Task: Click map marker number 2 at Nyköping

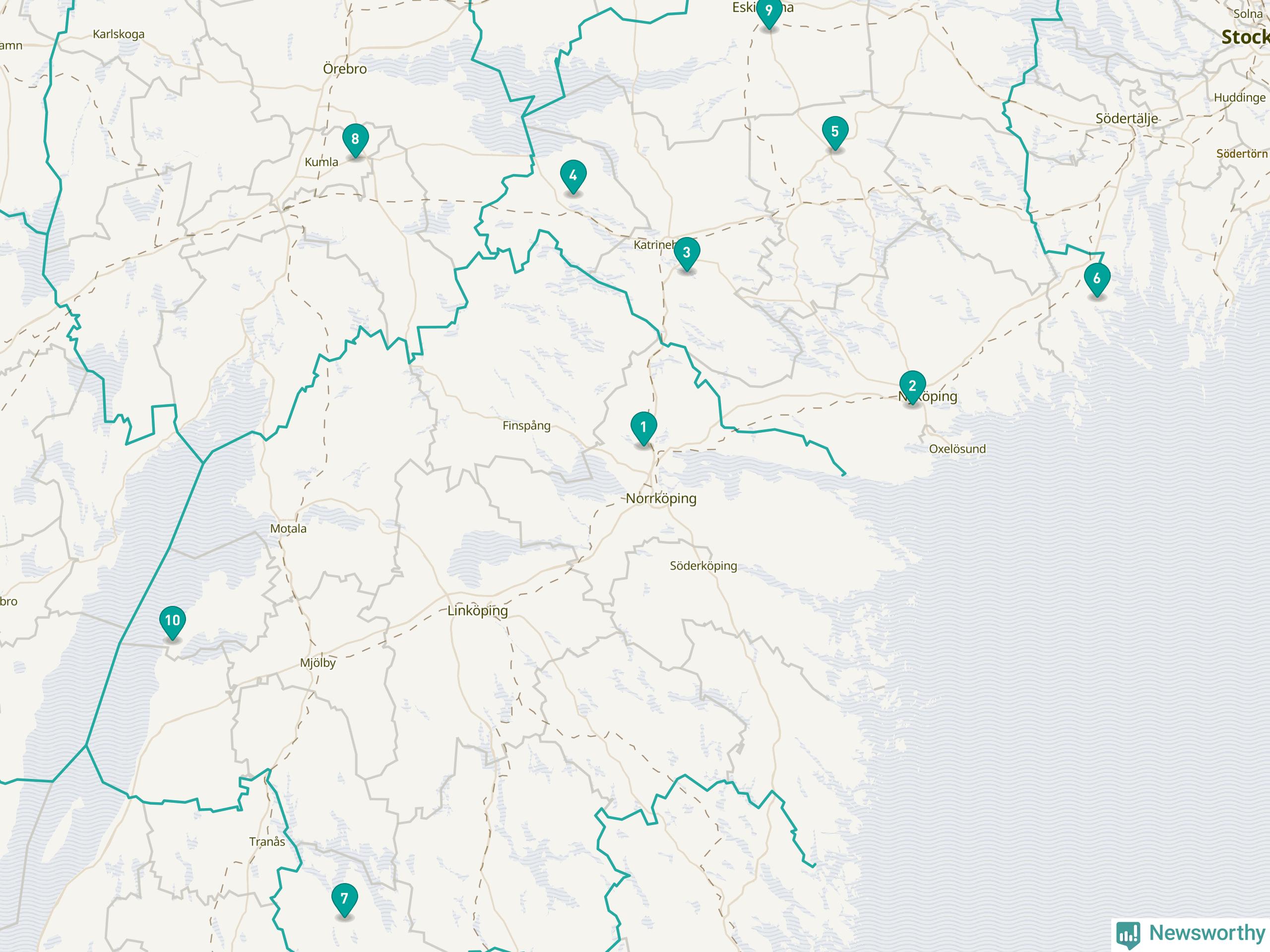Action: (x=912, y=386)
